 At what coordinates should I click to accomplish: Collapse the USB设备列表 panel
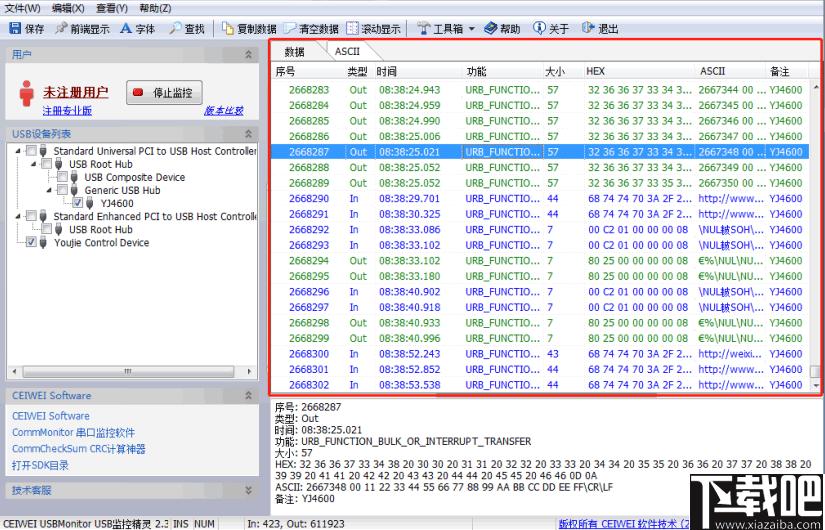248,133
